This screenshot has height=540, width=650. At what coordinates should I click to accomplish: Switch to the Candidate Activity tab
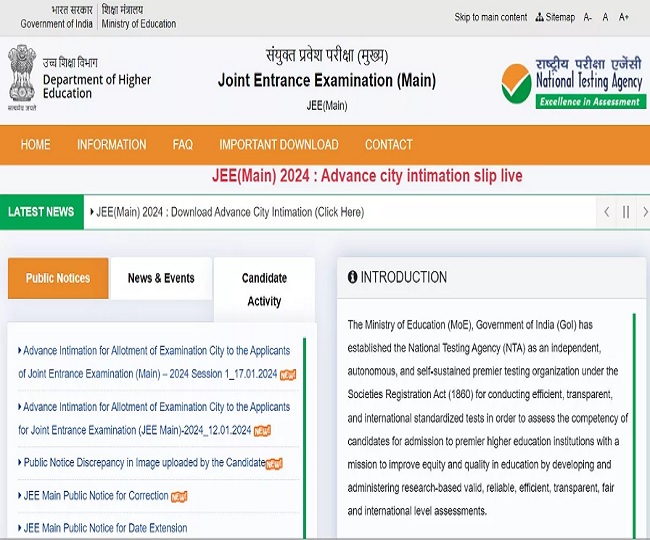(x=264, y=289)
